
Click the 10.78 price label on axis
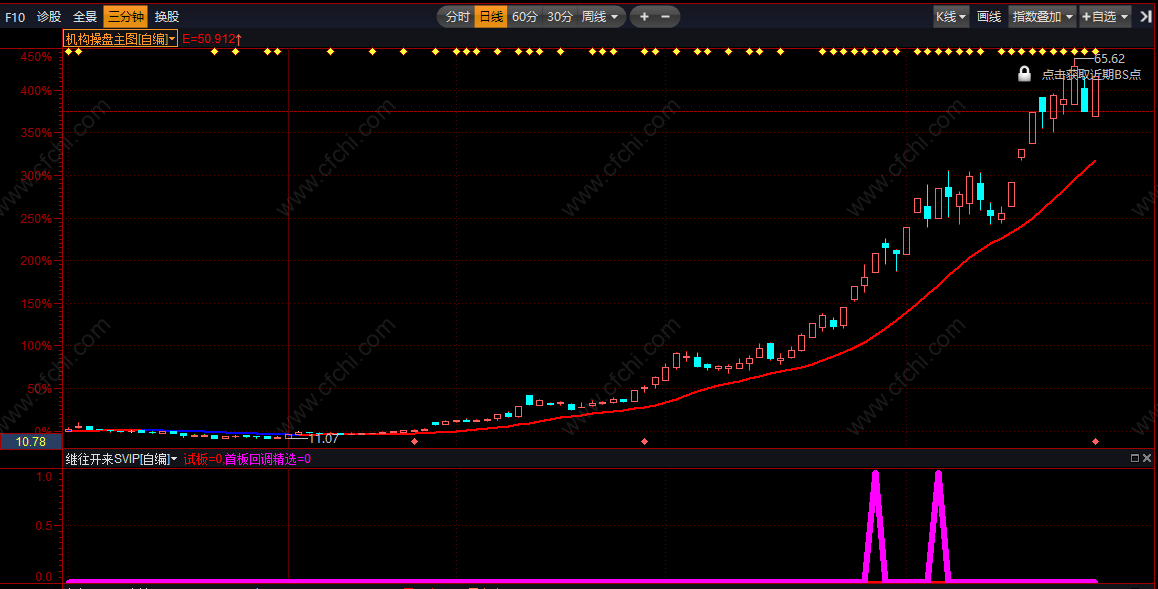30,441
